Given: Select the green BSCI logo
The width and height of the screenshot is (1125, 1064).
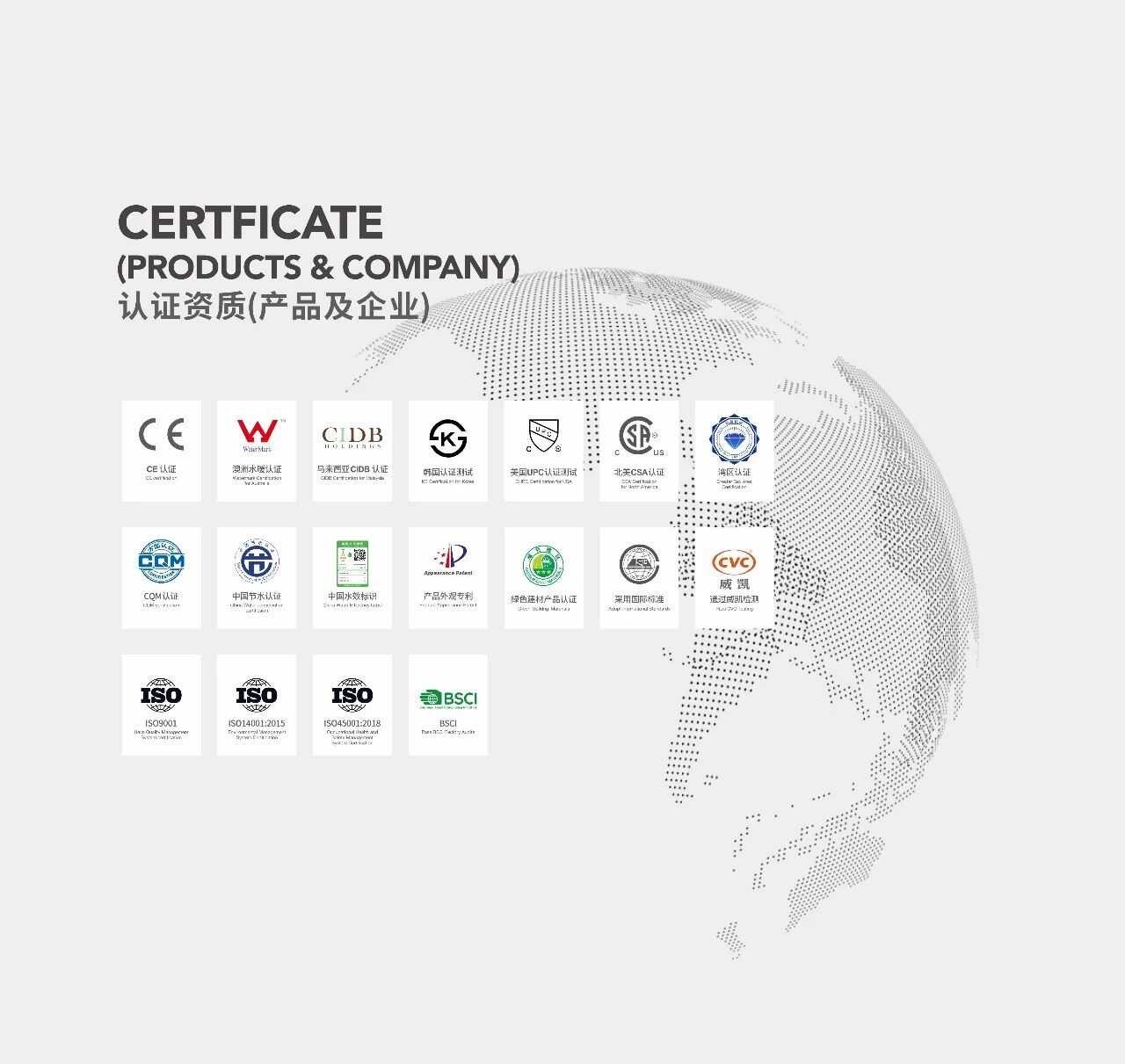Looking at the screenshot, I should pyautogui.click(x=448, y=698).
